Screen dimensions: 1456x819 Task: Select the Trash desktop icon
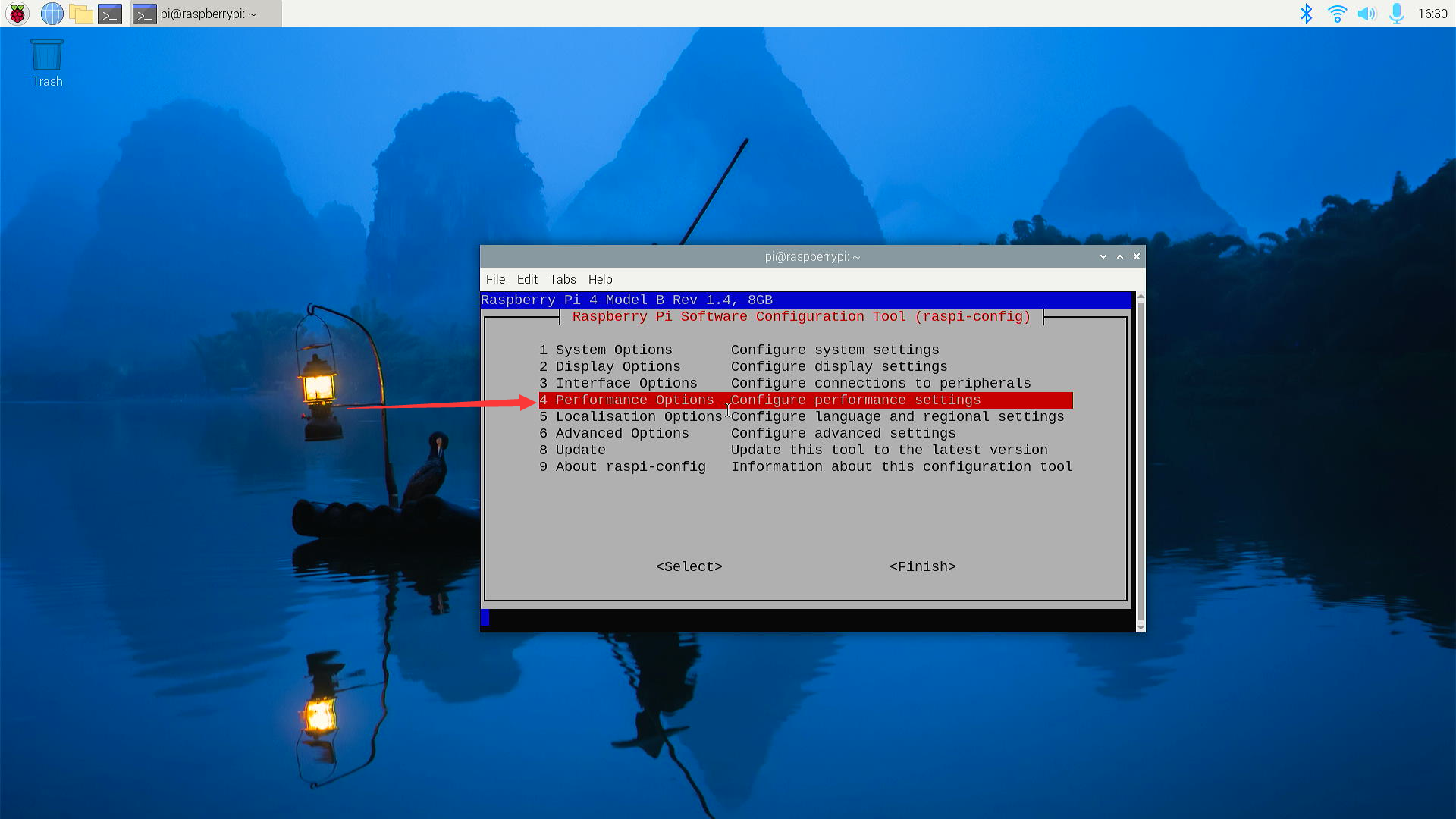47,64
